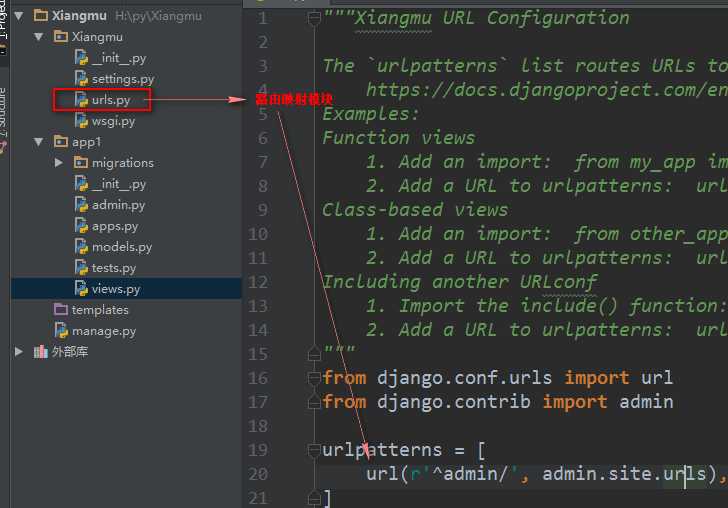Click the Python icon of apps.py
Viewport: 728px width, 508px height.
click(x=81, y=226)
